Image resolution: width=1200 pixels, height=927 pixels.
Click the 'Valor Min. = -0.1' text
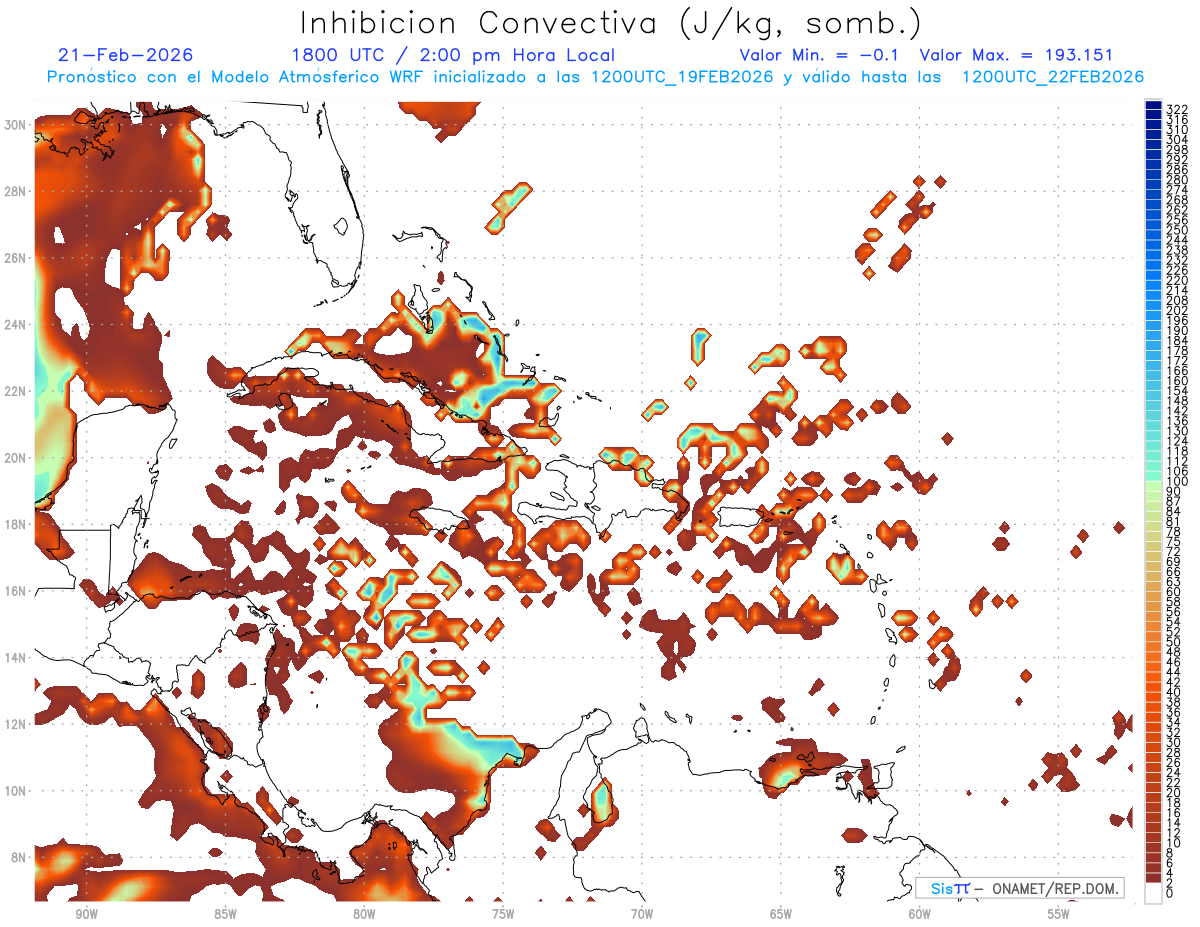[x=820, y=56]
